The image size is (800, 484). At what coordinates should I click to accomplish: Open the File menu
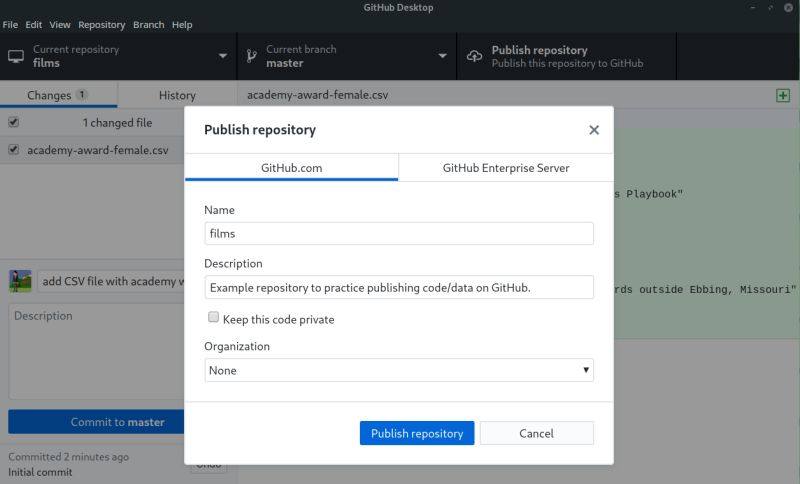10,25
